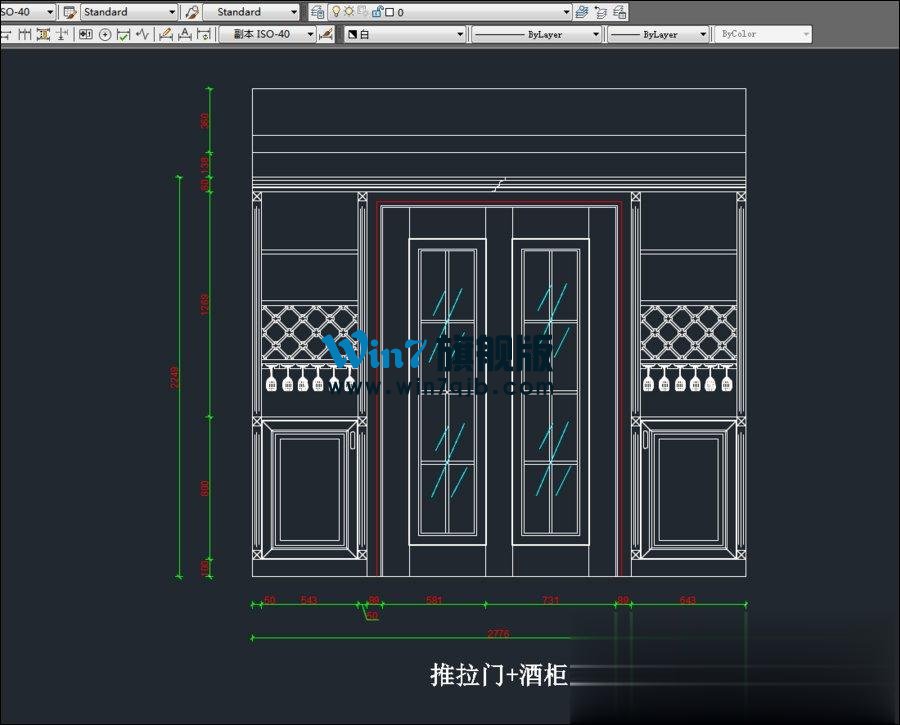Open the Dimension Style manager icon
This screenshot has height=725, width=900.
tap(325, 34)
